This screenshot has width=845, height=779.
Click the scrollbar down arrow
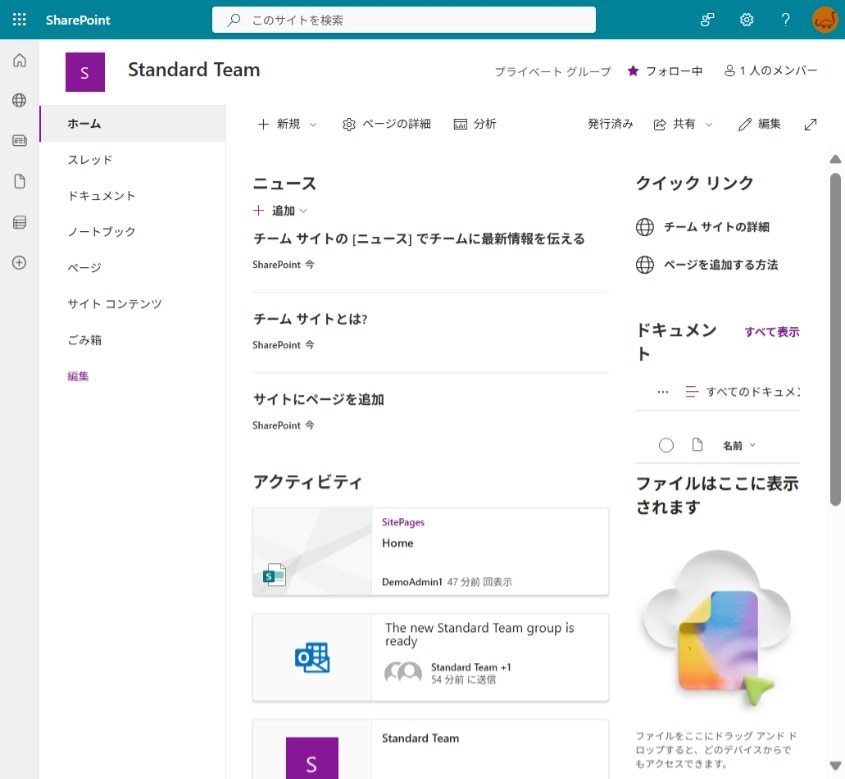pos(835,766)
